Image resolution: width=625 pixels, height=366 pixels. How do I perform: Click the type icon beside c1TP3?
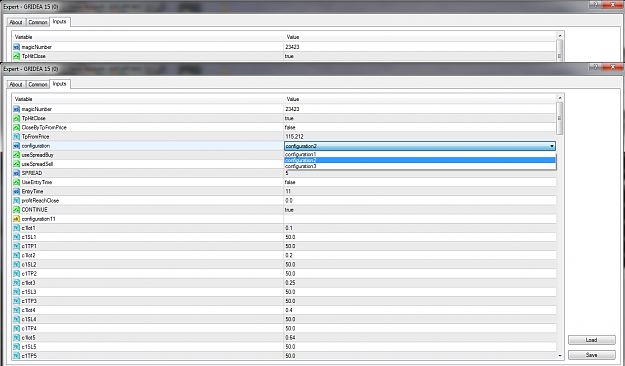coord(16,301)
